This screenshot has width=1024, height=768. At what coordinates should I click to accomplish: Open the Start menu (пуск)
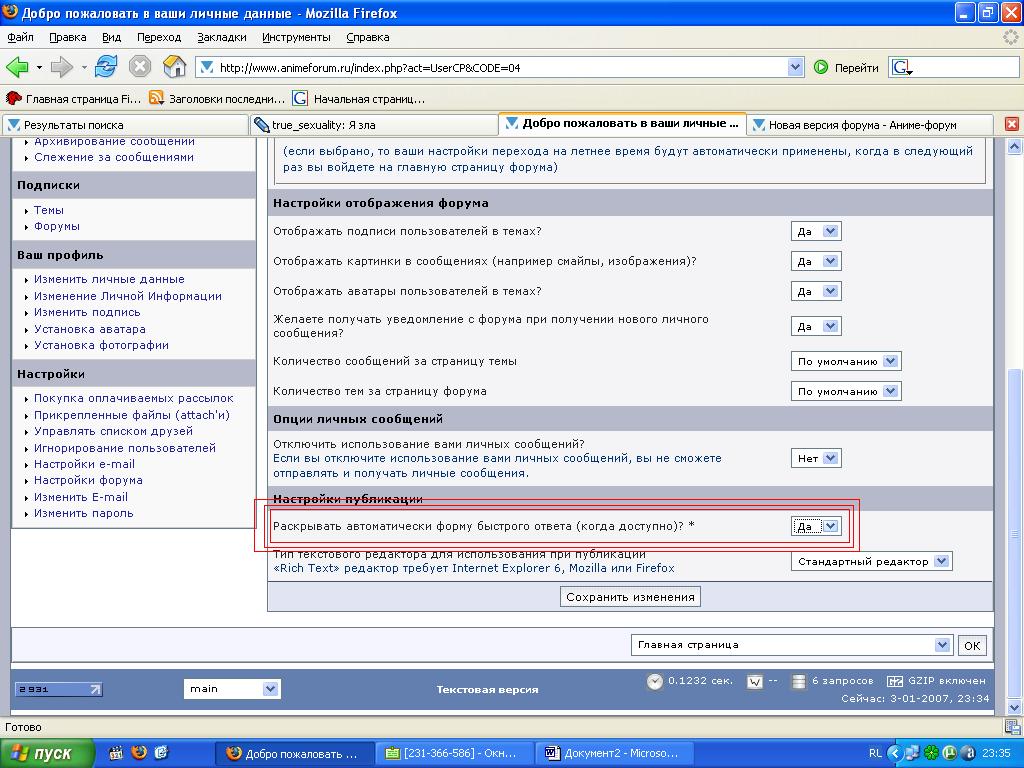[46, 753]
